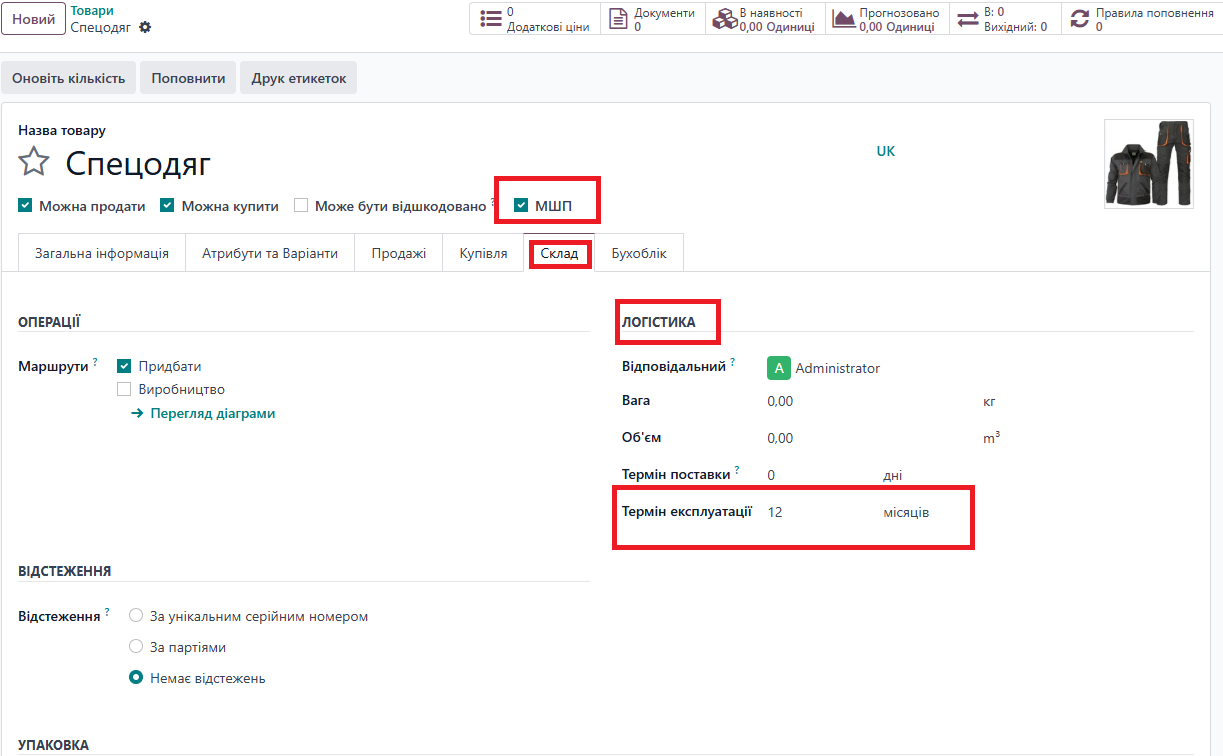
Task: Enable the Може бути відшкодовано checkbox
Action: (301, 206)
